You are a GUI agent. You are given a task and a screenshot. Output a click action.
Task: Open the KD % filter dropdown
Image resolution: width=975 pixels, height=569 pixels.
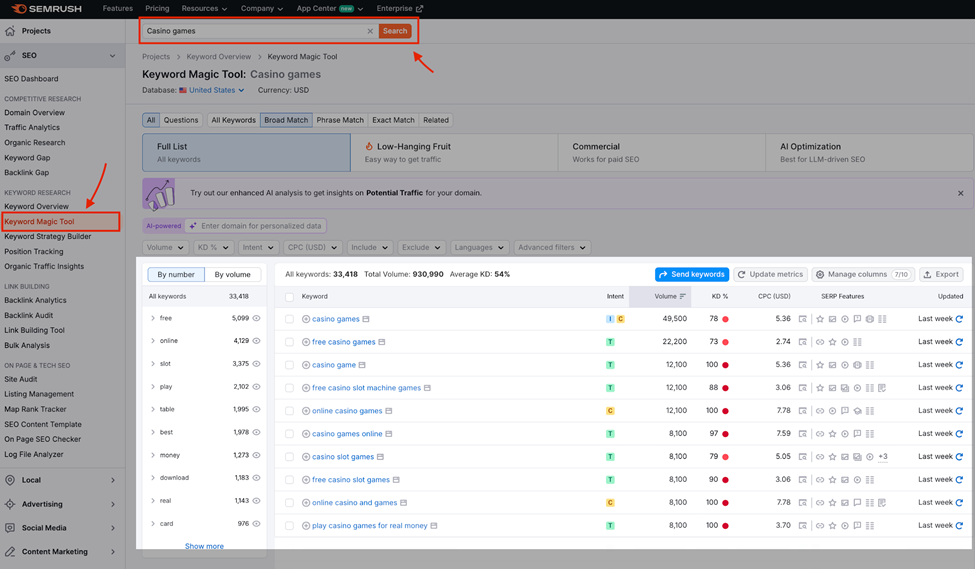coord(213,247)
